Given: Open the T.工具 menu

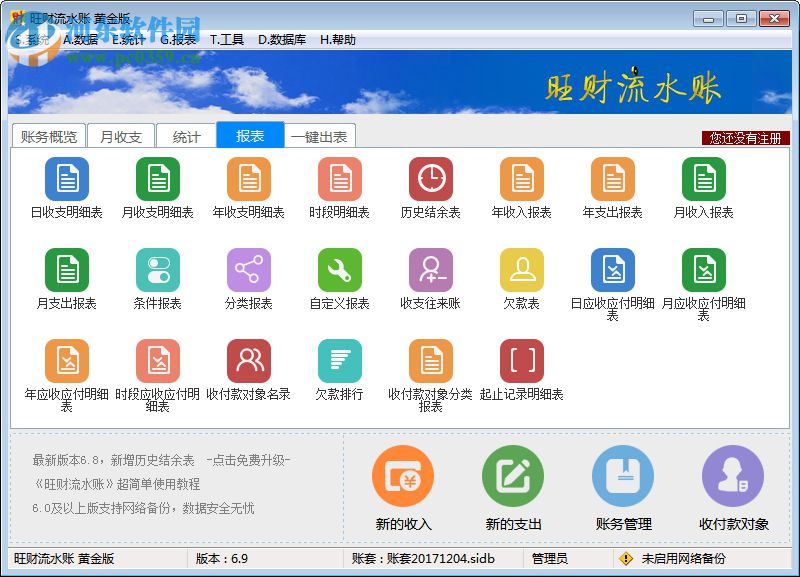Looking at the screenshot, I should point(231,40).
